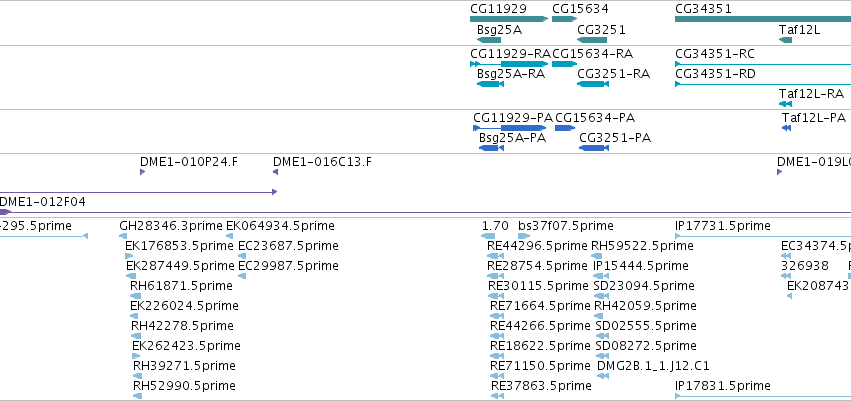Select the CG3251-PA protein glyph
851x401 pixels.
point(594,148)
